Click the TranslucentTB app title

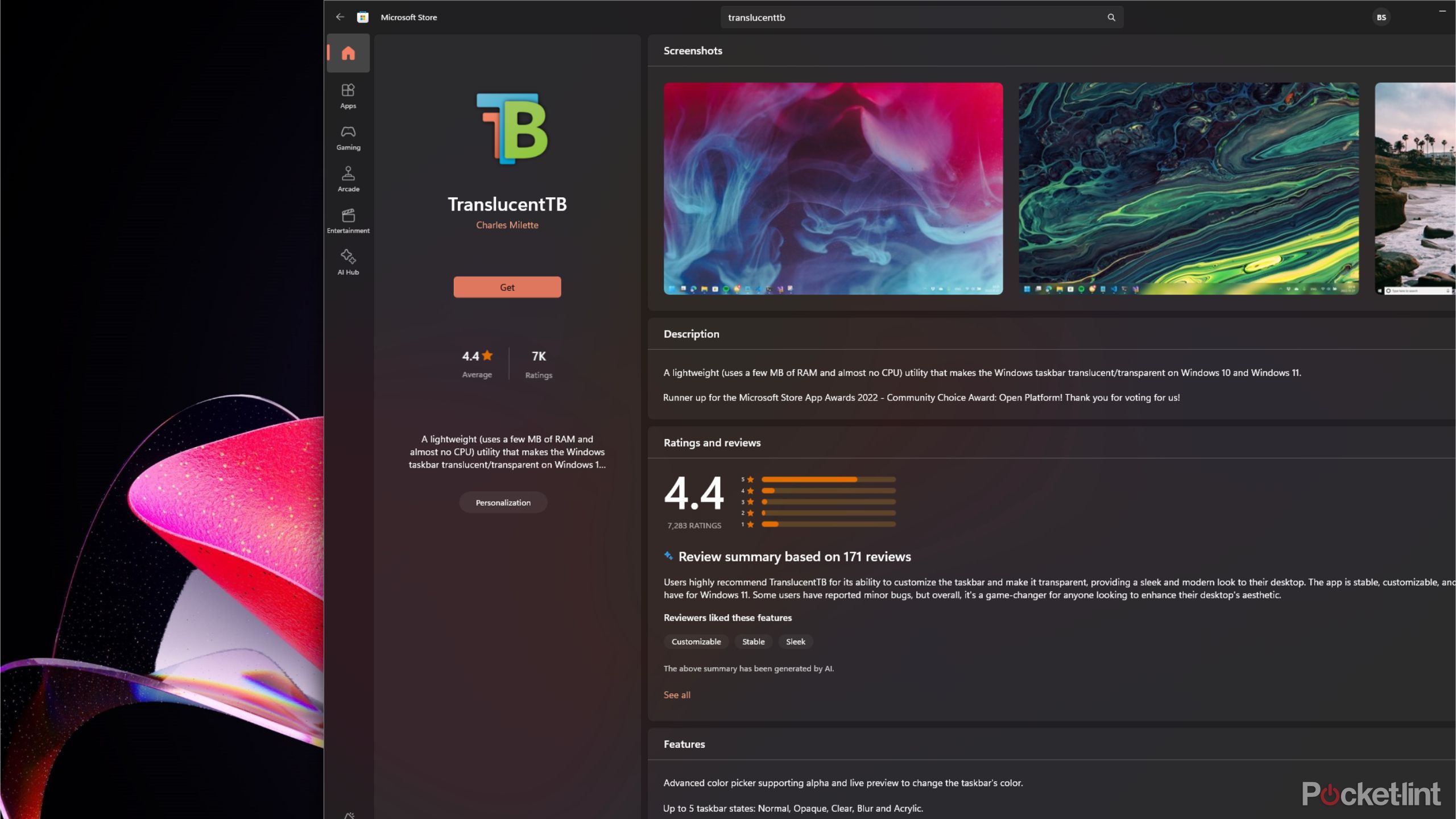(x=507, y=204)
